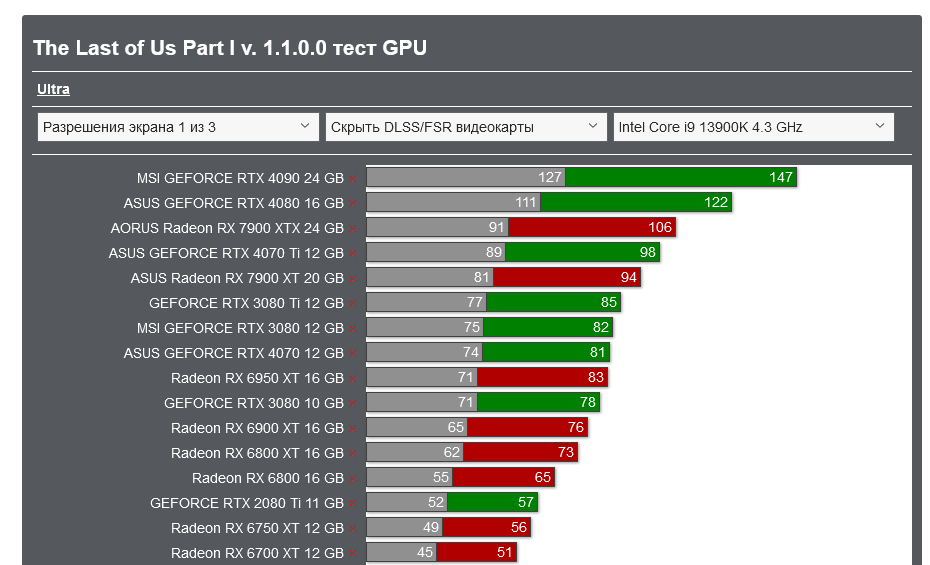
Task: Click the gray 45 bar for RX 6700 XT
Action: point(402,552)
